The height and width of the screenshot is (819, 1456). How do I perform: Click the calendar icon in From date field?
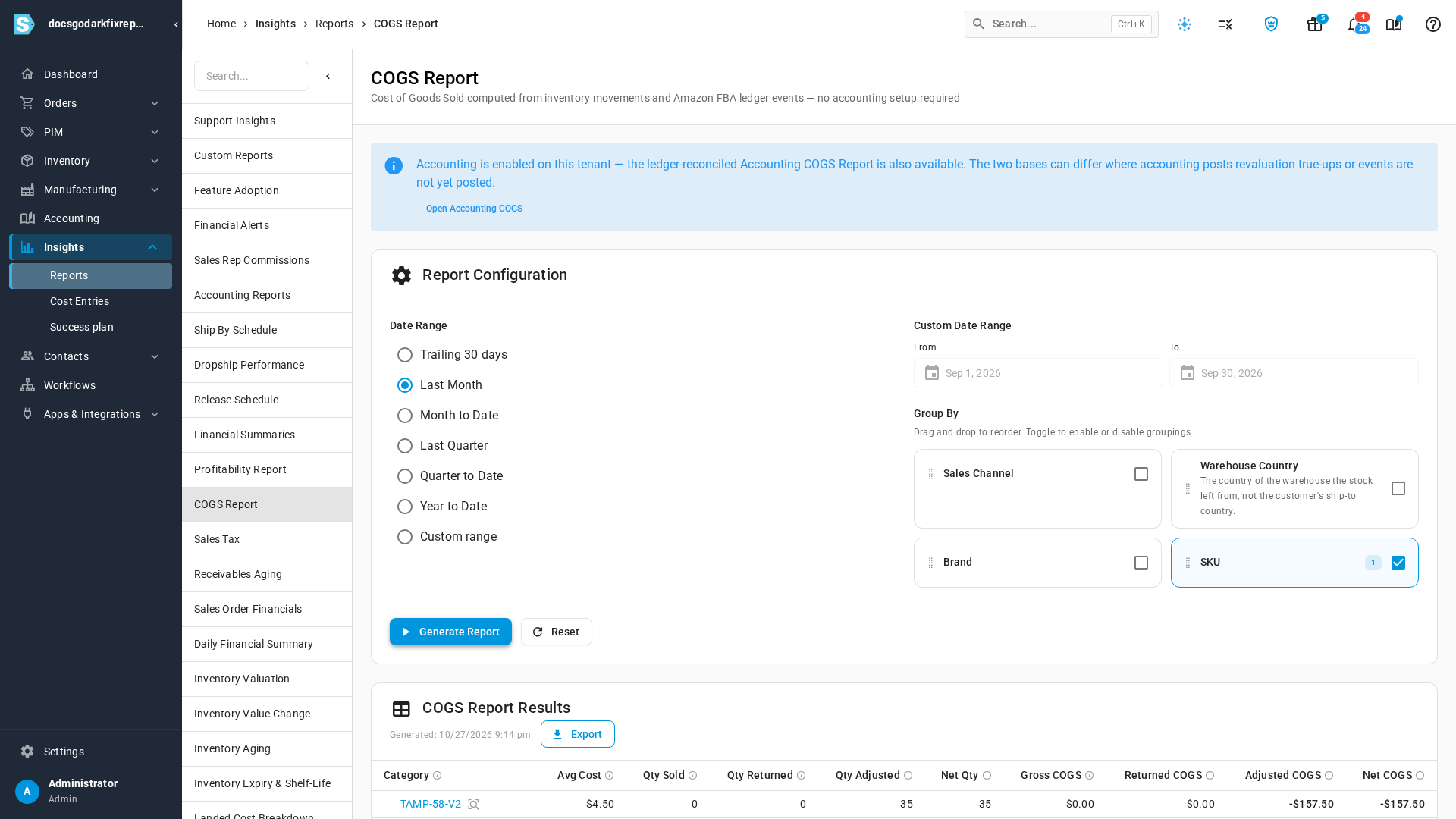[x=932, y=373]
